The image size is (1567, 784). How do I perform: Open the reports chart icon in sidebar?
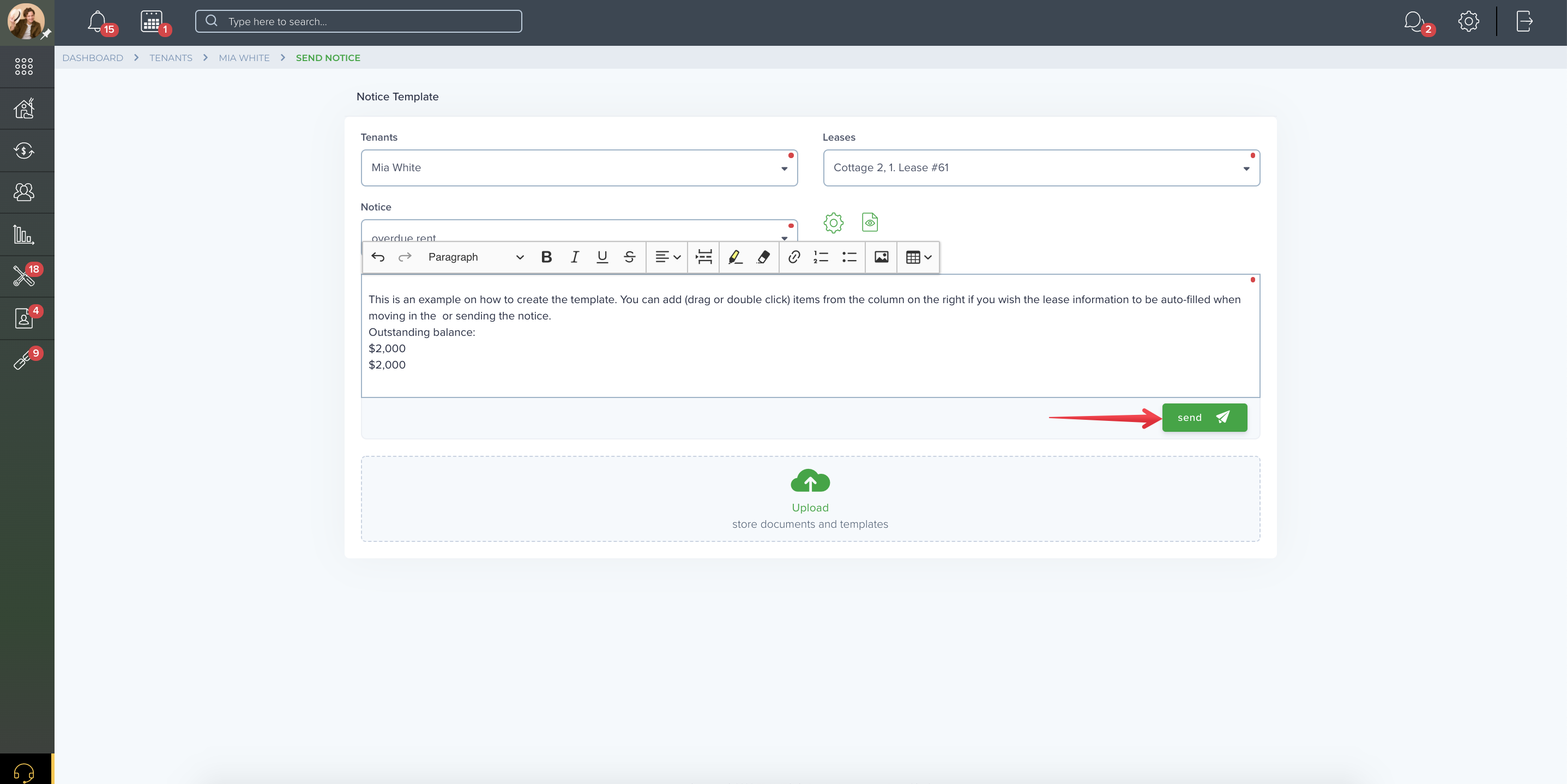[x=24, y=234]
